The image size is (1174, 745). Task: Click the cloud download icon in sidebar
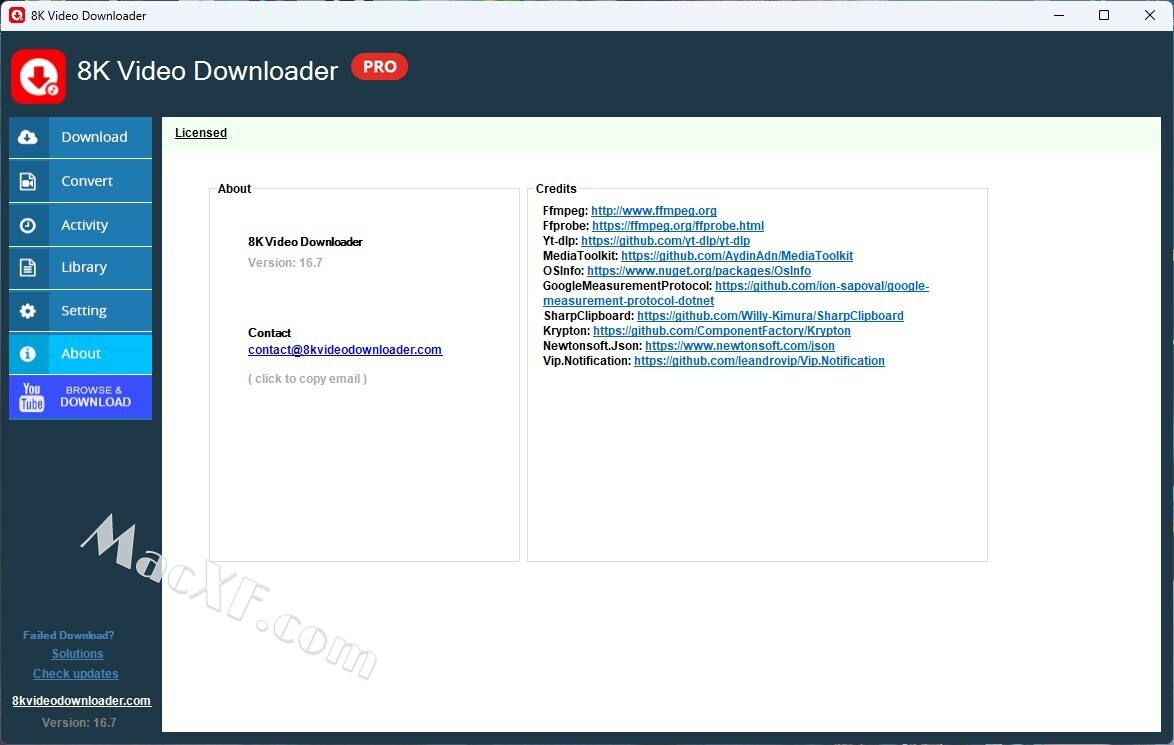click(28, 137)
